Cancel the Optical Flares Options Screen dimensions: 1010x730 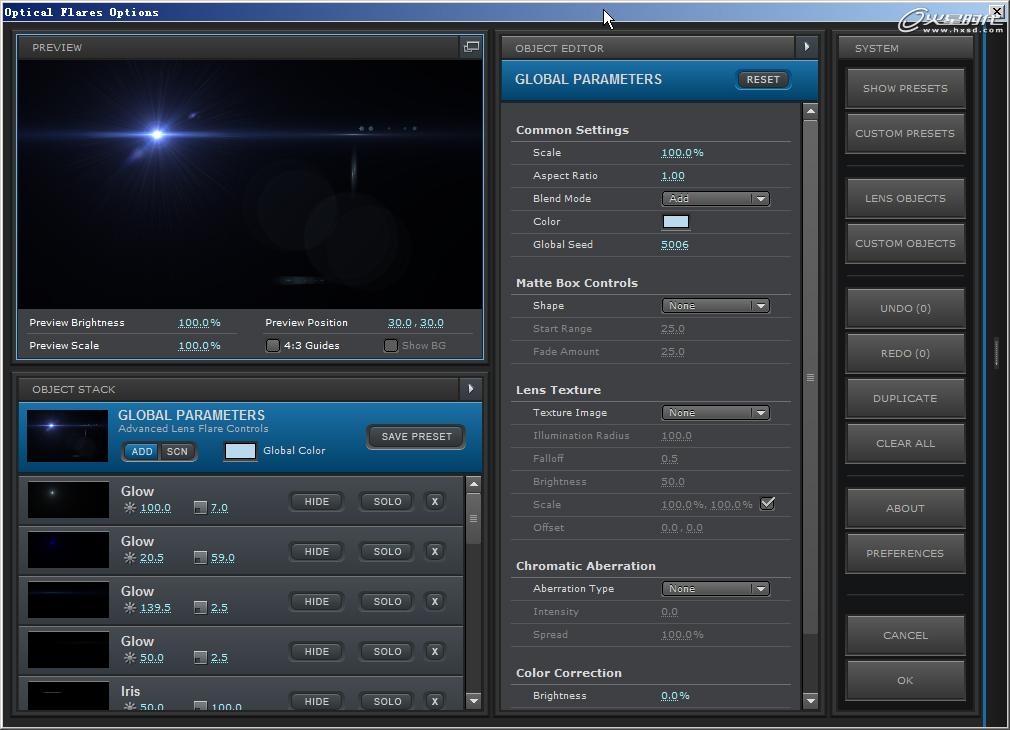(905, 635)
